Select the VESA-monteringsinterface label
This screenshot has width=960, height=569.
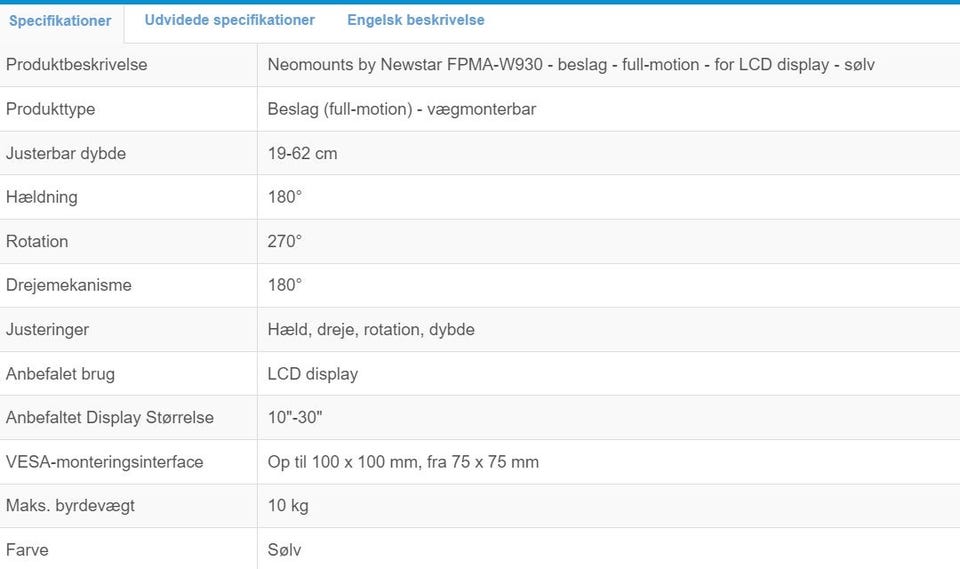tap(105, 462)
